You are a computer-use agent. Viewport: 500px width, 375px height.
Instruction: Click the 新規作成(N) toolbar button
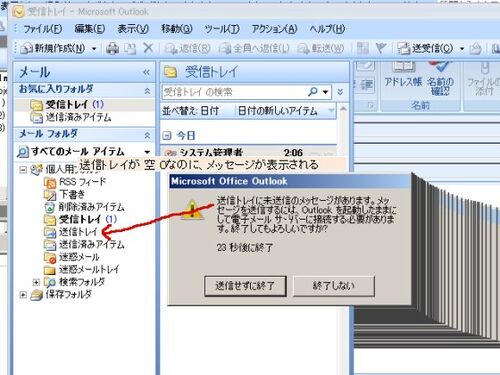pos(53,49)
